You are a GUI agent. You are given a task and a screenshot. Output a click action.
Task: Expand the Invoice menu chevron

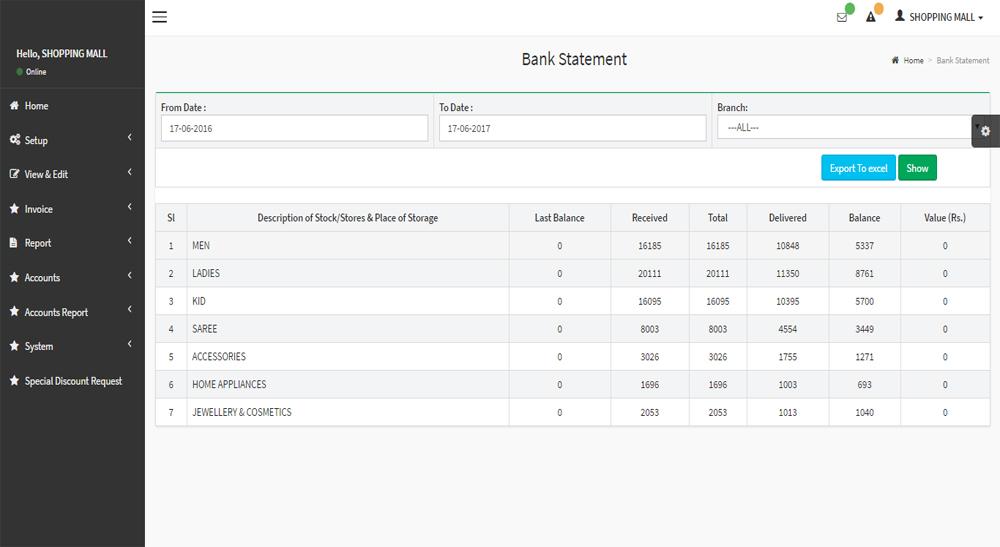click(129, 207)
